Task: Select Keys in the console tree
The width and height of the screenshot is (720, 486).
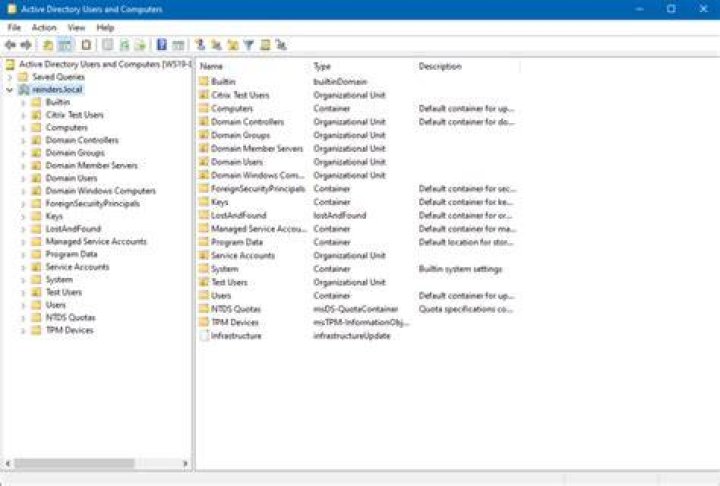Action: (54, 216)
